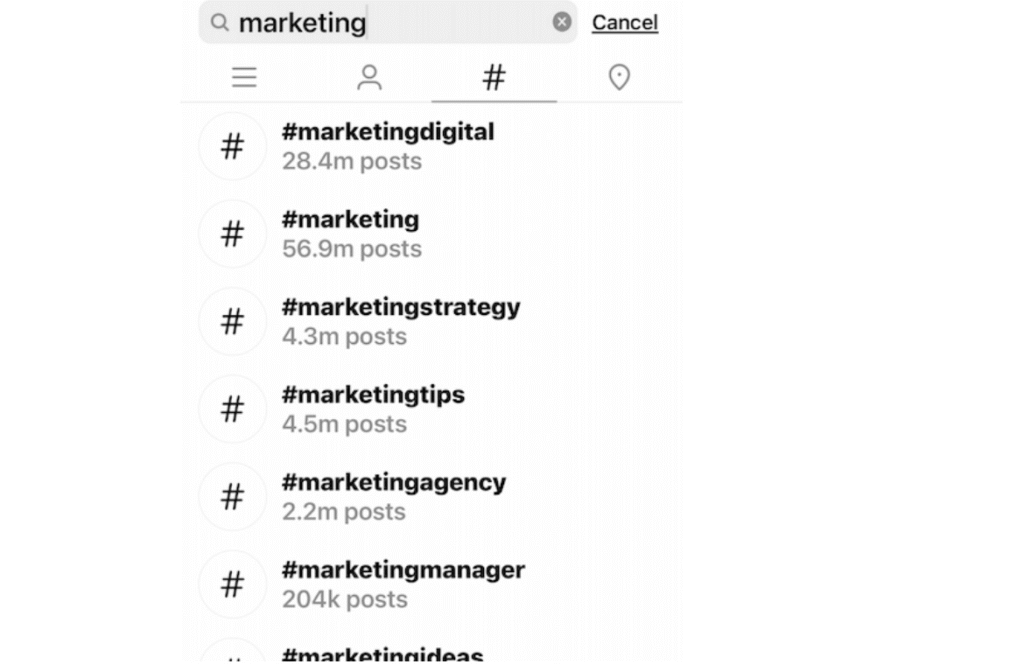The image size is (1024, 664).
Task: Select the #marketingmanager hashtag result
Action: click(x=431, y=584)
